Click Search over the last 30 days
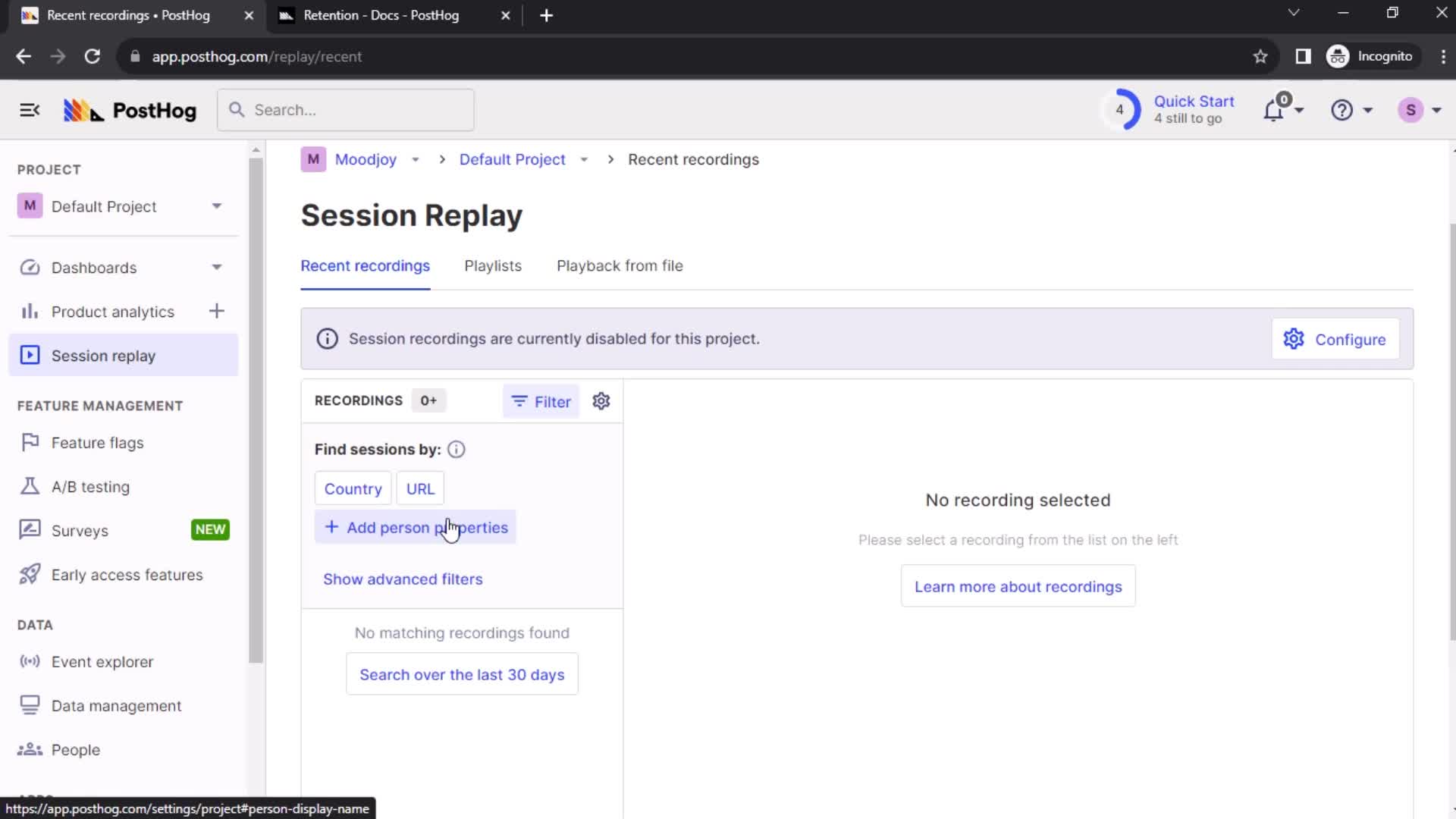 point(462,674)
